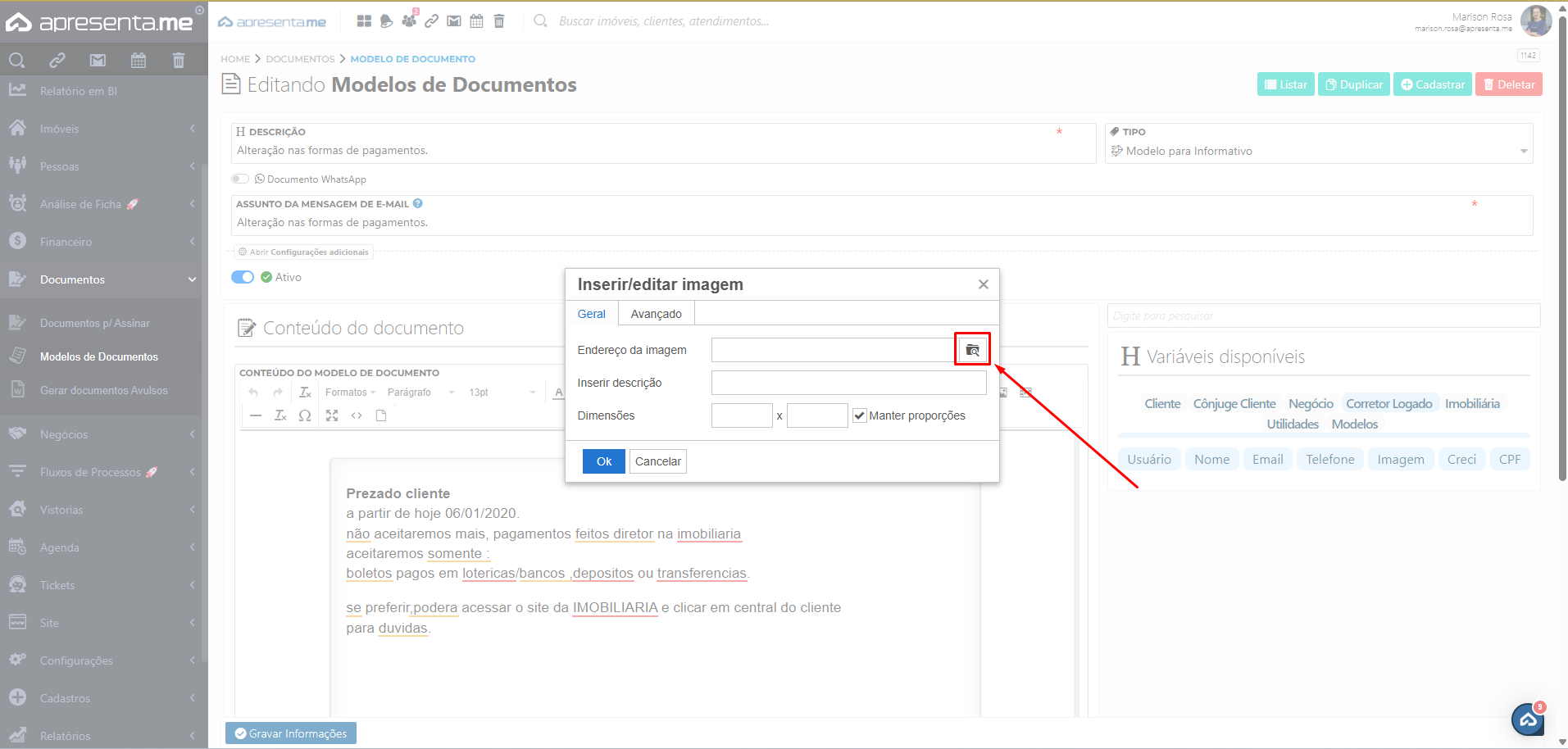Viewport: 1568px width, 749px height.
Task: Click the Inserir descrição input field
Action: [x=848, y=383]
